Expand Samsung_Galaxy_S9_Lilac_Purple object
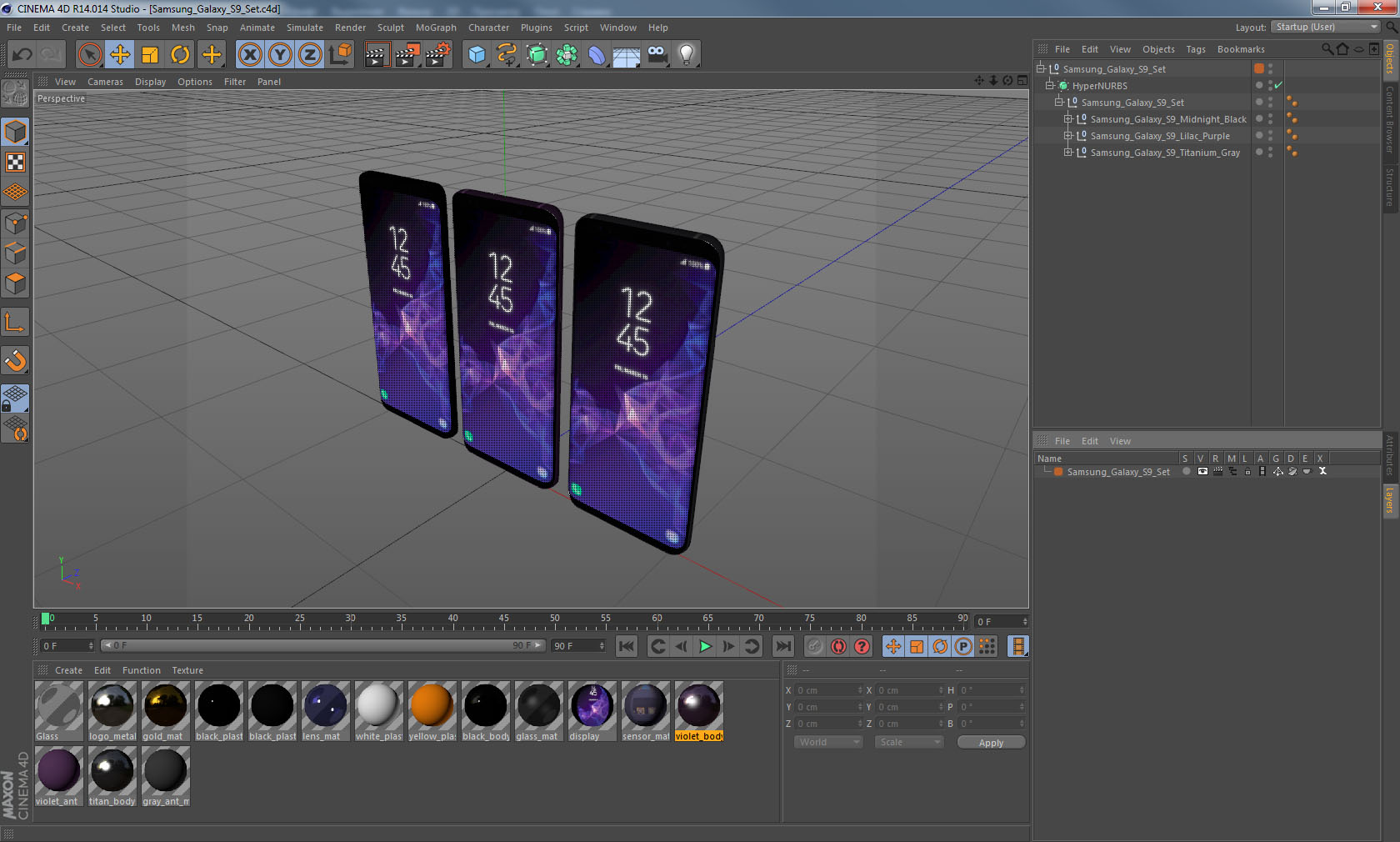Image resolution: width=1400 pixels, height=842 pixels. [x=1068, y=135]
